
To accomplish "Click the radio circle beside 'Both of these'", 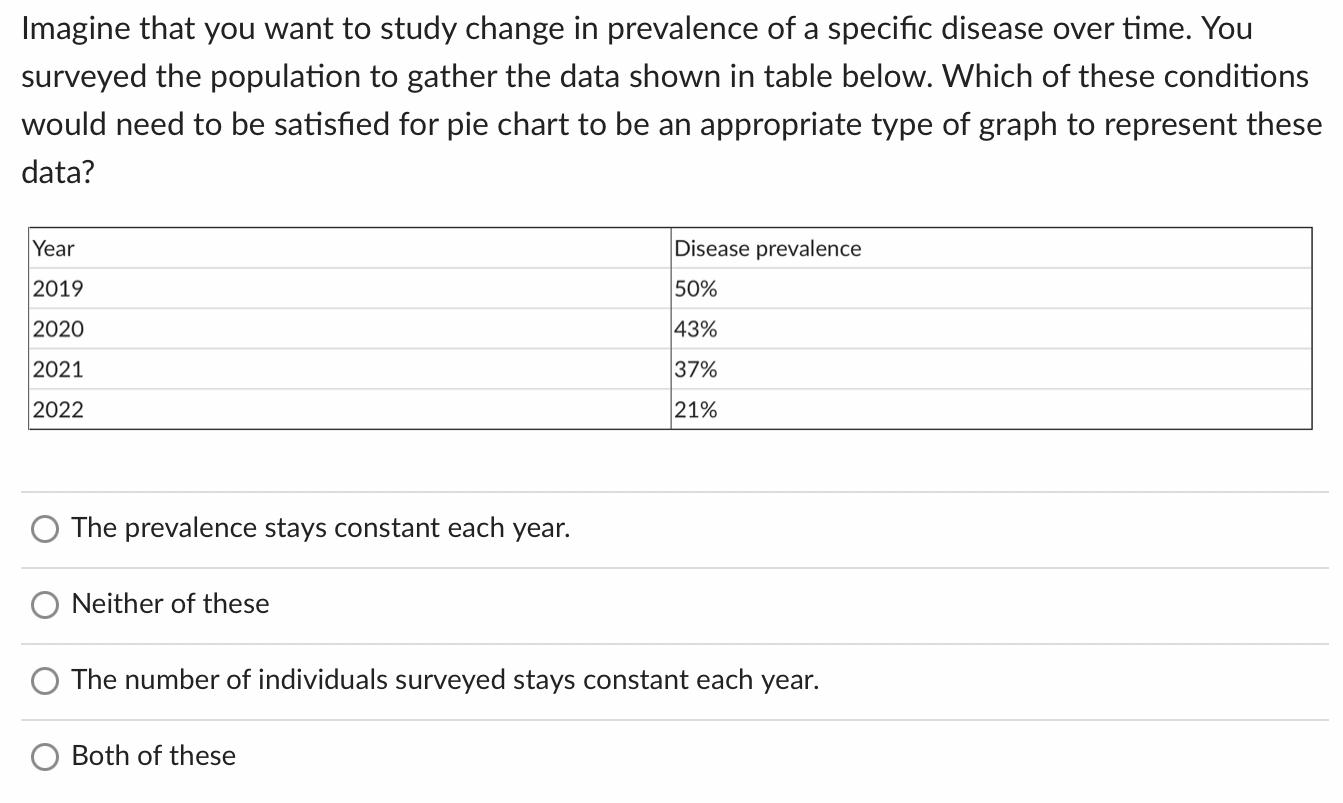I will [43, 757].
